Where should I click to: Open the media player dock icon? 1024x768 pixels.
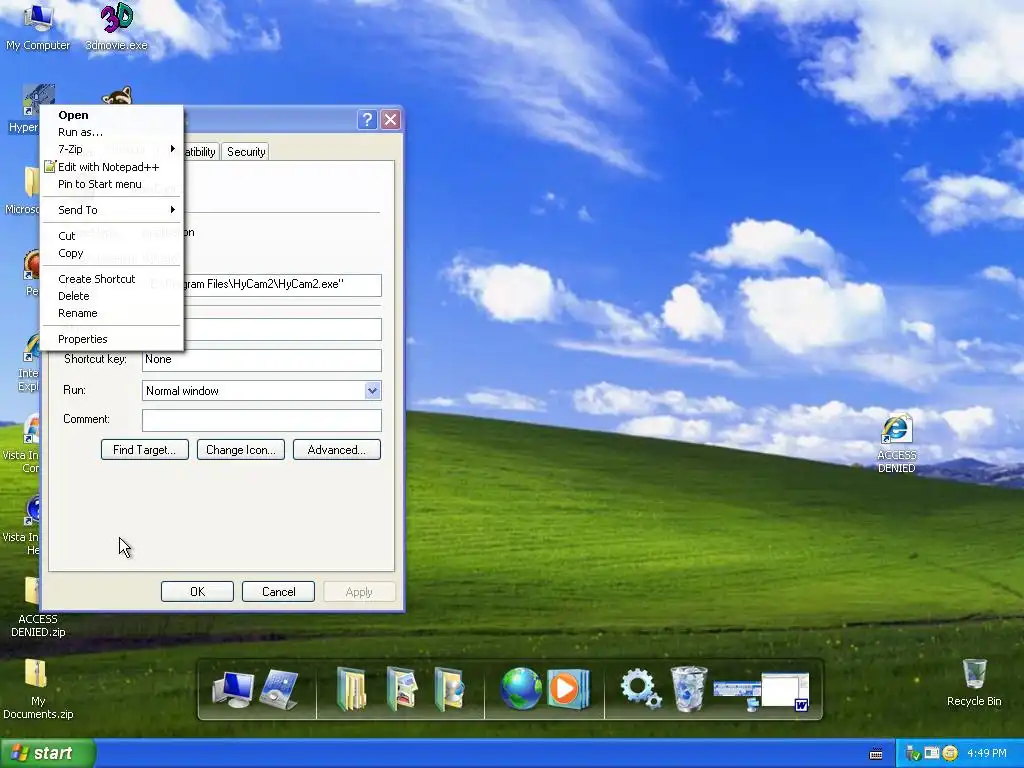tap(568, 688)
